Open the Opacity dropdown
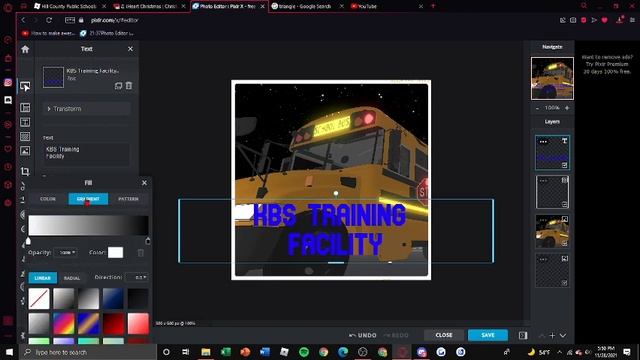The image size is (640, 360). (66, 253)
